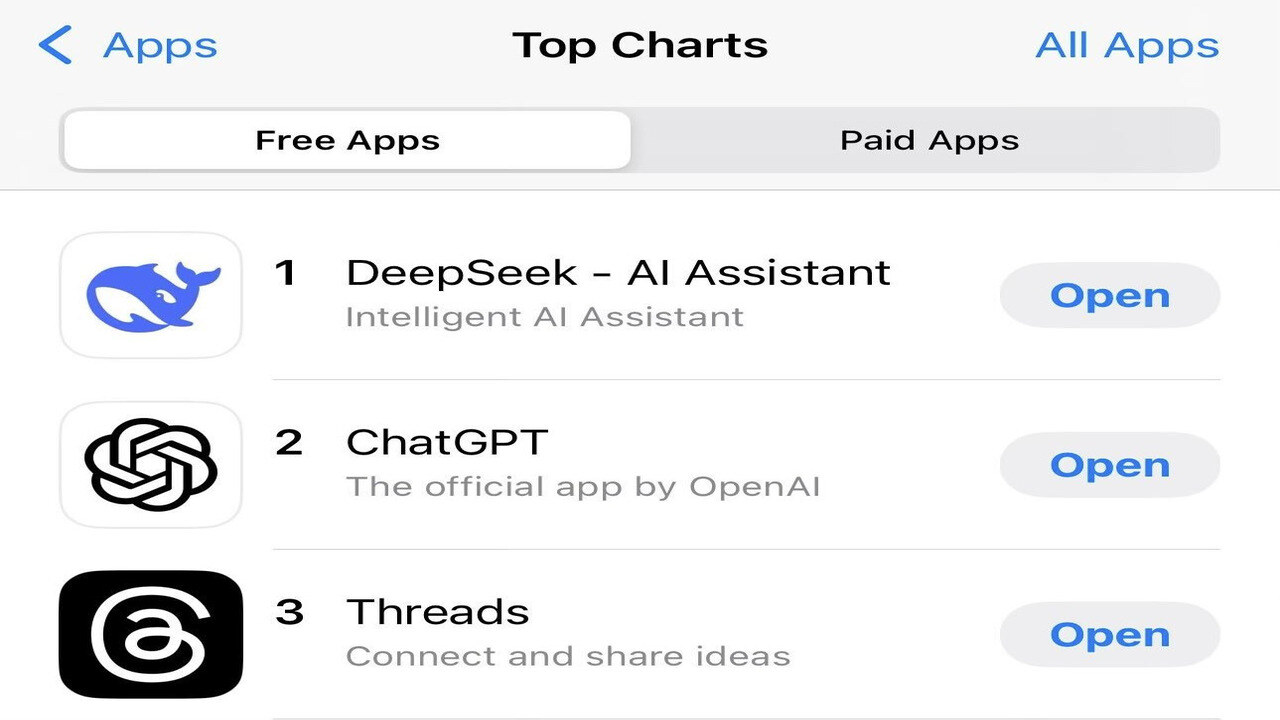
Task: Open the DeepSeek app
Action: click(1109, 294)
